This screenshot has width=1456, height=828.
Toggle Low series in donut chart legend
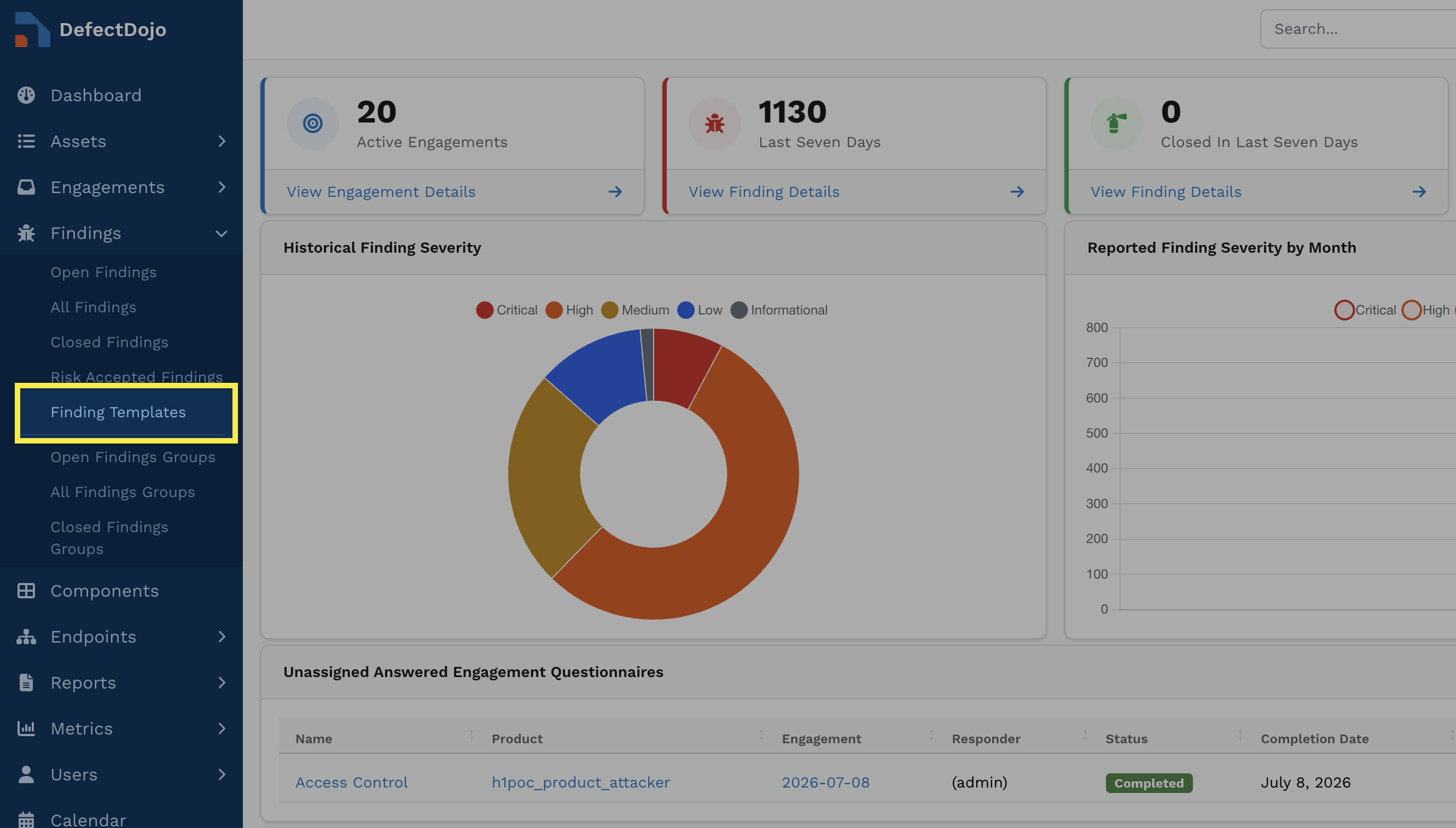click(700, 310)
